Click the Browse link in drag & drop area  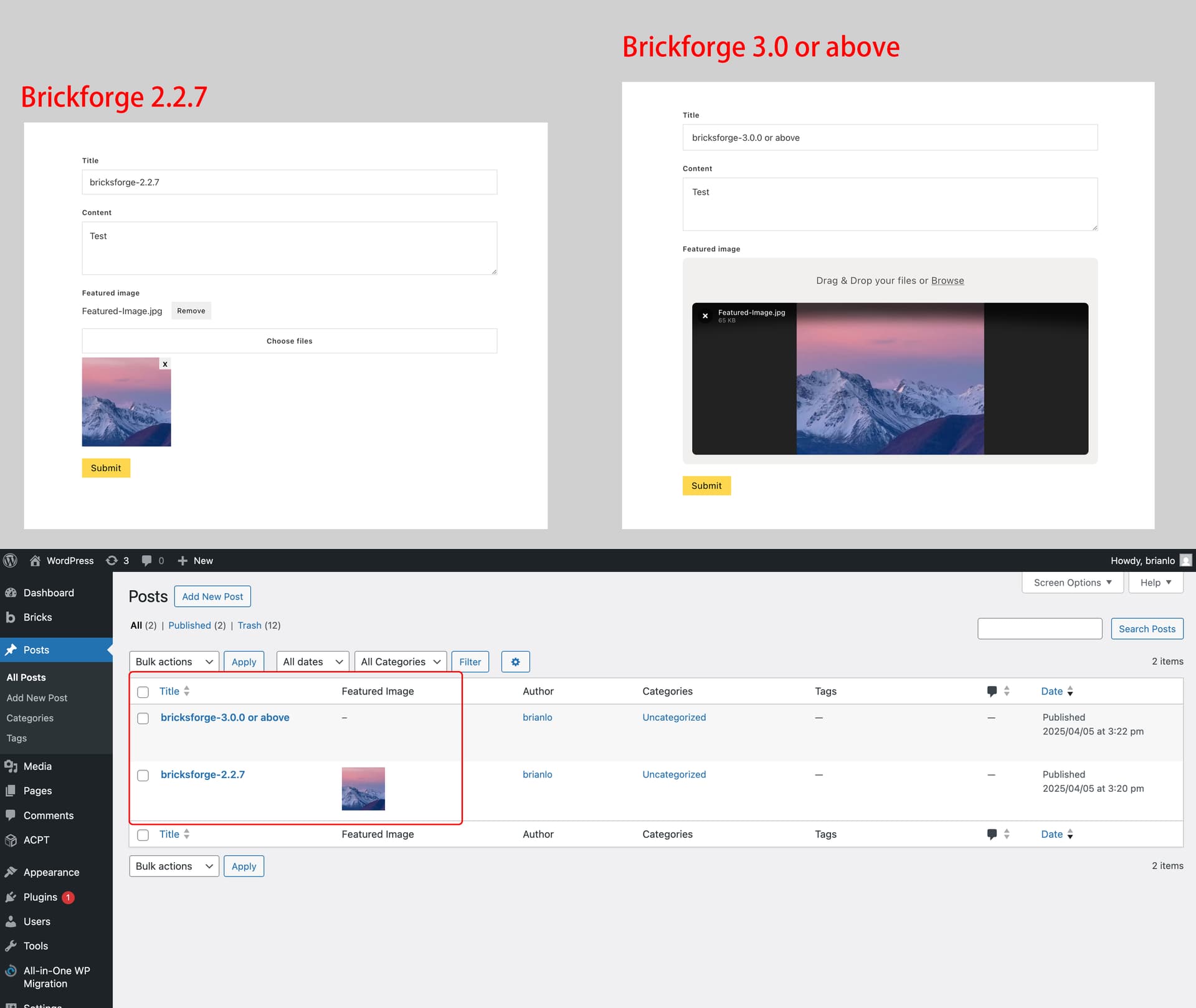point(947,280)
